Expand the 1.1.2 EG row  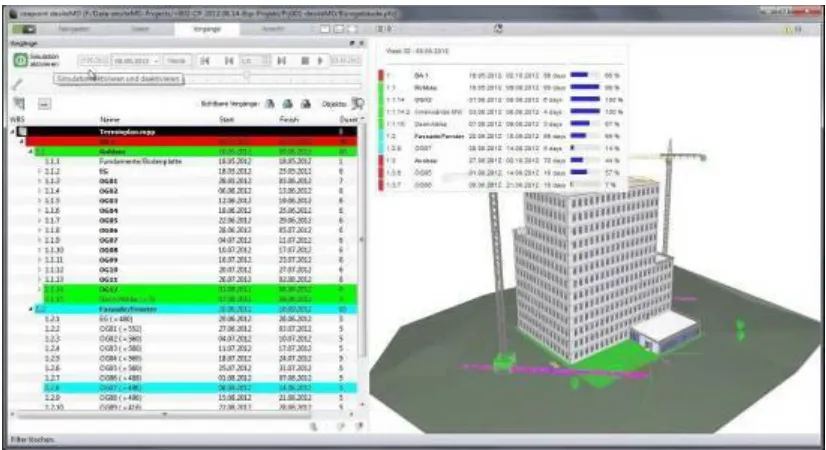click(x=40, y=171)
